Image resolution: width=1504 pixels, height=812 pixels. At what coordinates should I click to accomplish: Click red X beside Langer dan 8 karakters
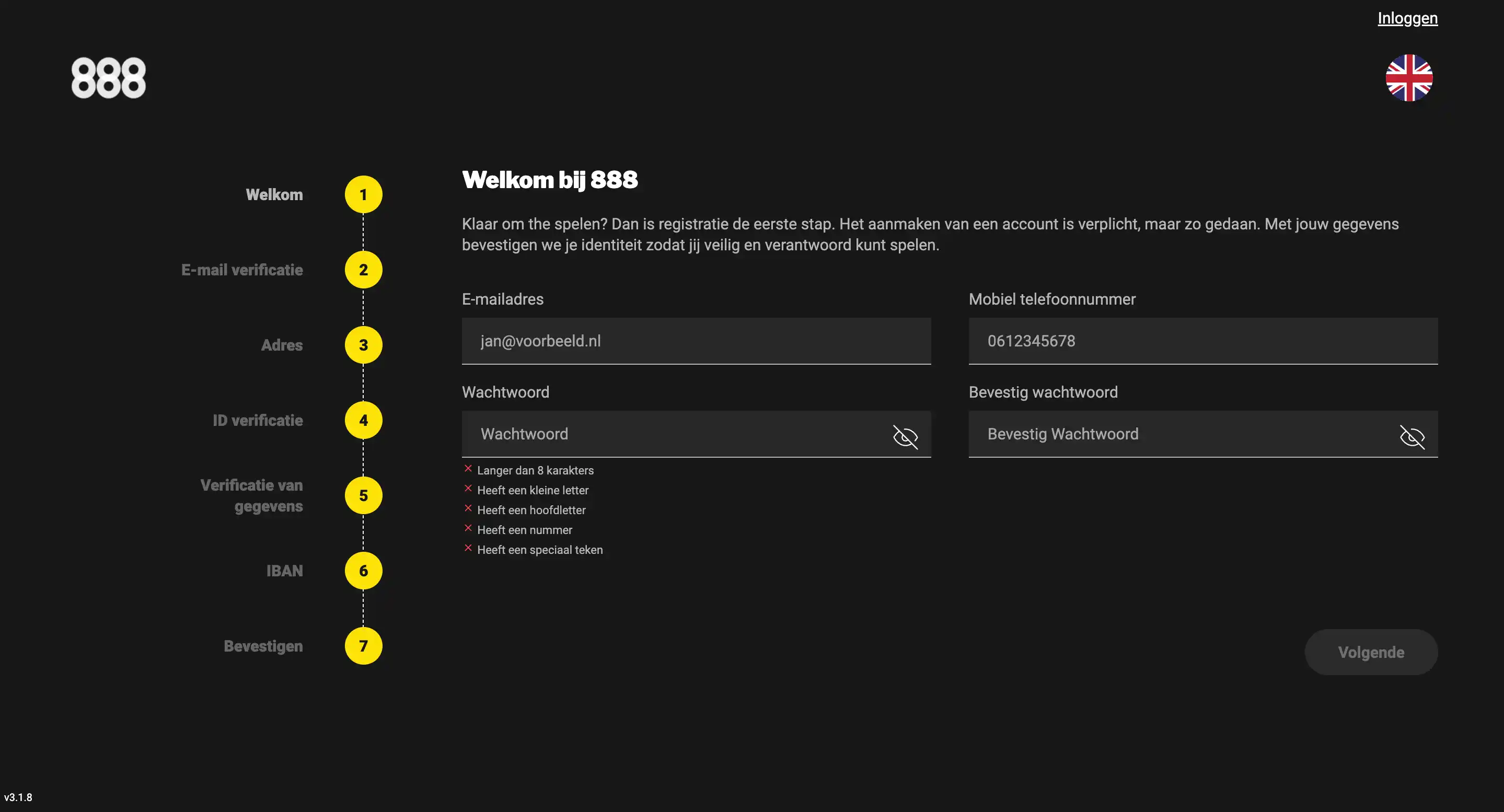(468, 469)
